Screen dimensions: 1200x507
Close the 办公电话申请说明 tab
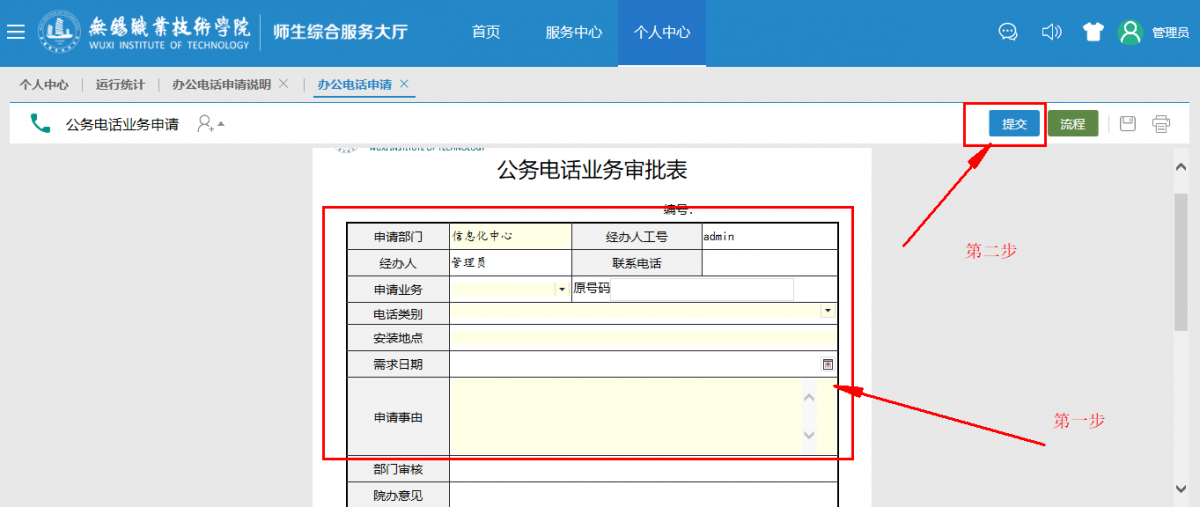(x=284, y=84)
